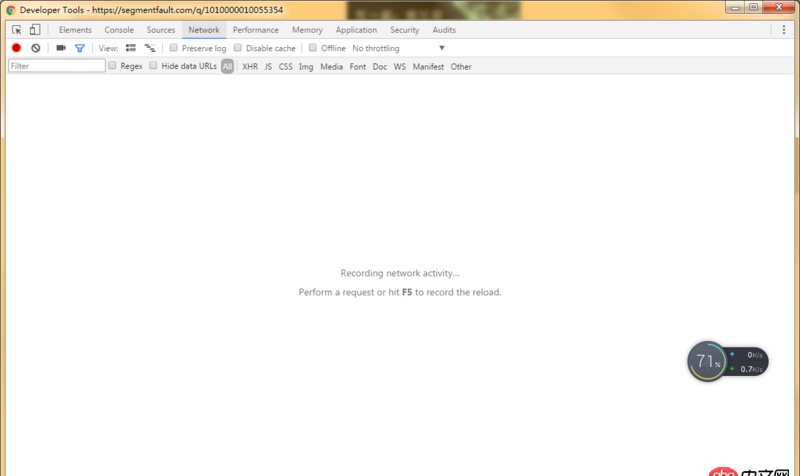Screen dimensions: 800x476
Task: Check the Offline checkbox
Action: pyautogui.click(x=313, y=47)
